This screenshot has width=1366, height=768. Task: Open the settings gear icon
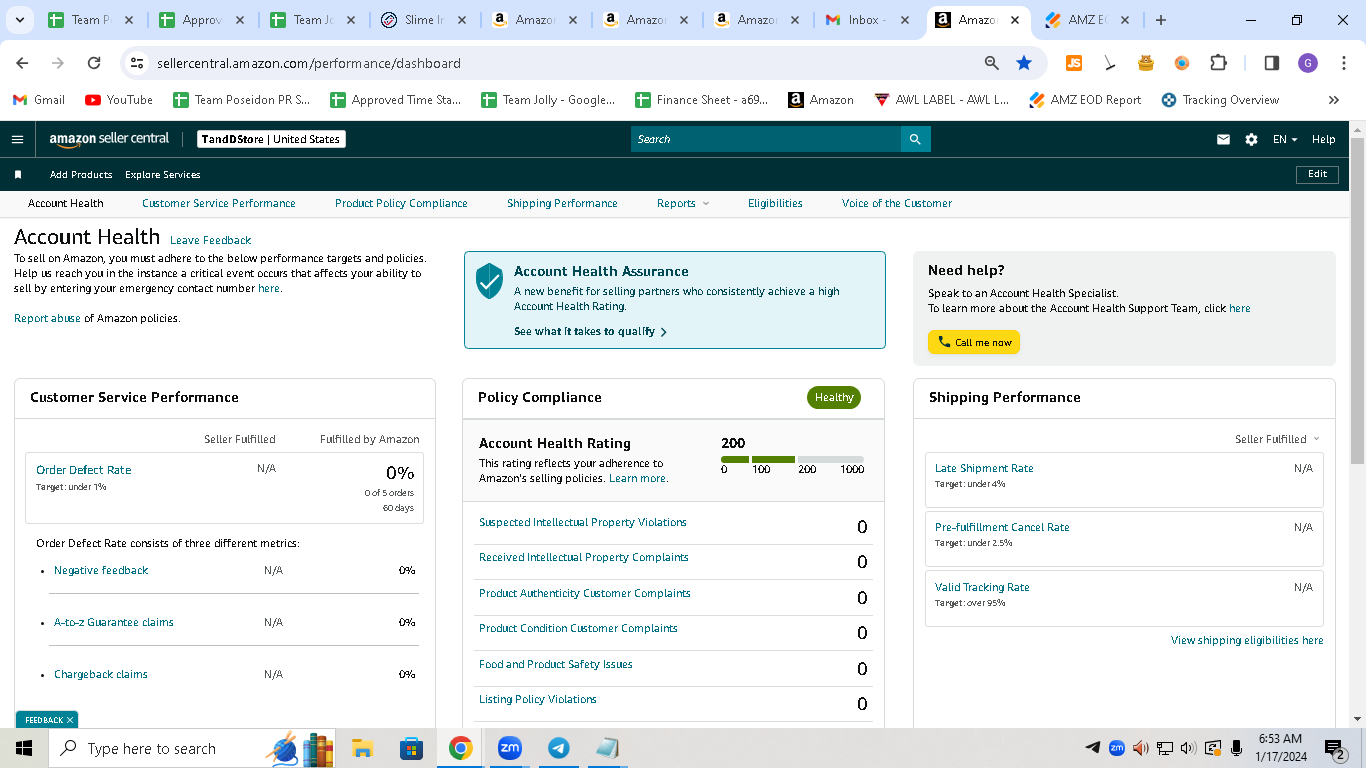click(x=1251, y=139)
